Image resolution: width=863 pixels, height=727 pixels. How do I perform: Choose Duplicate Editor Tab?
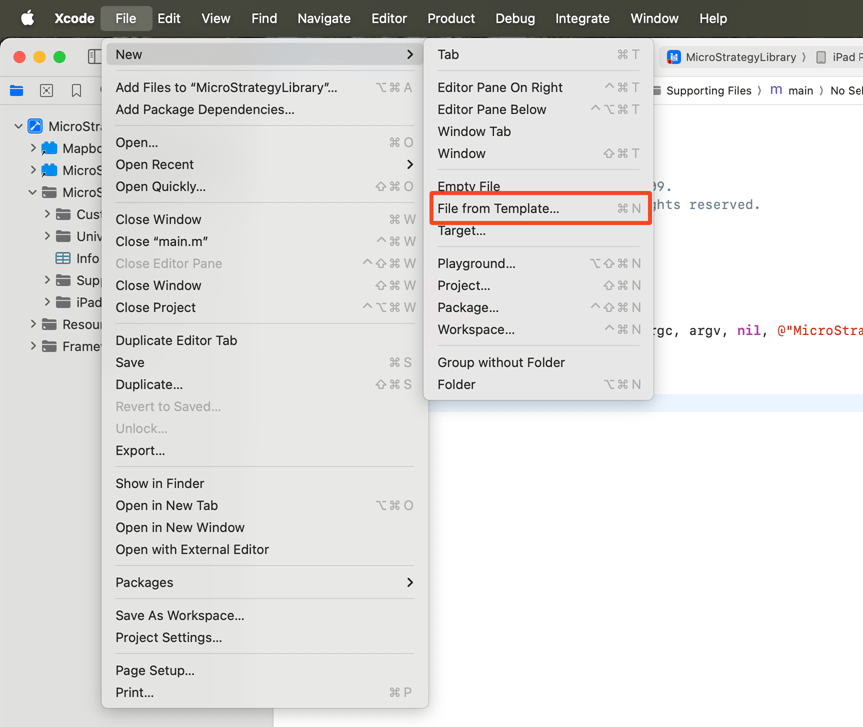click(264, 341)
